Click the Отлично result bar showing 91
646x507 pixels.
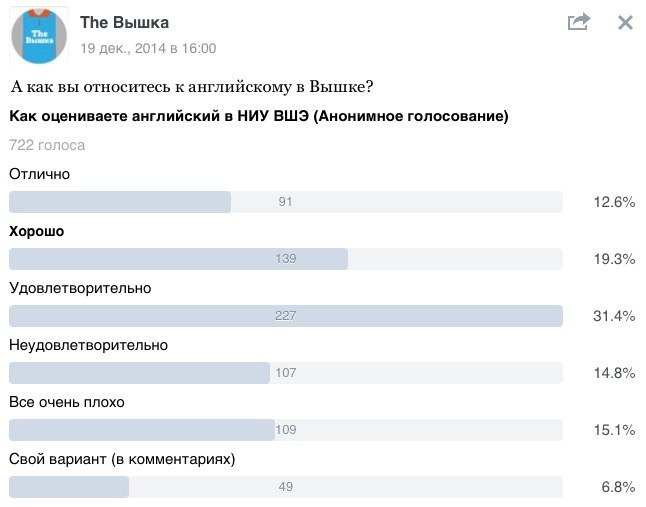285,202
